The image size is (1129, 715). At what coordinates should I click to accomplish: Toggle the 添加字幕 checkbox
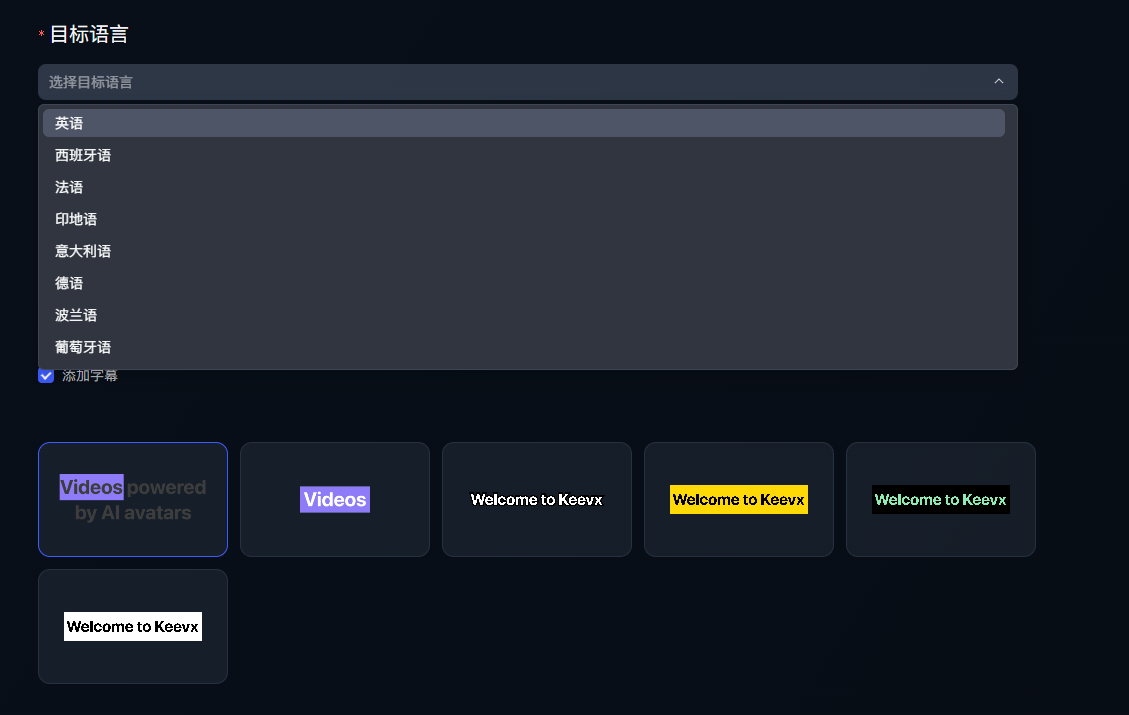click(x=46, y=376)
